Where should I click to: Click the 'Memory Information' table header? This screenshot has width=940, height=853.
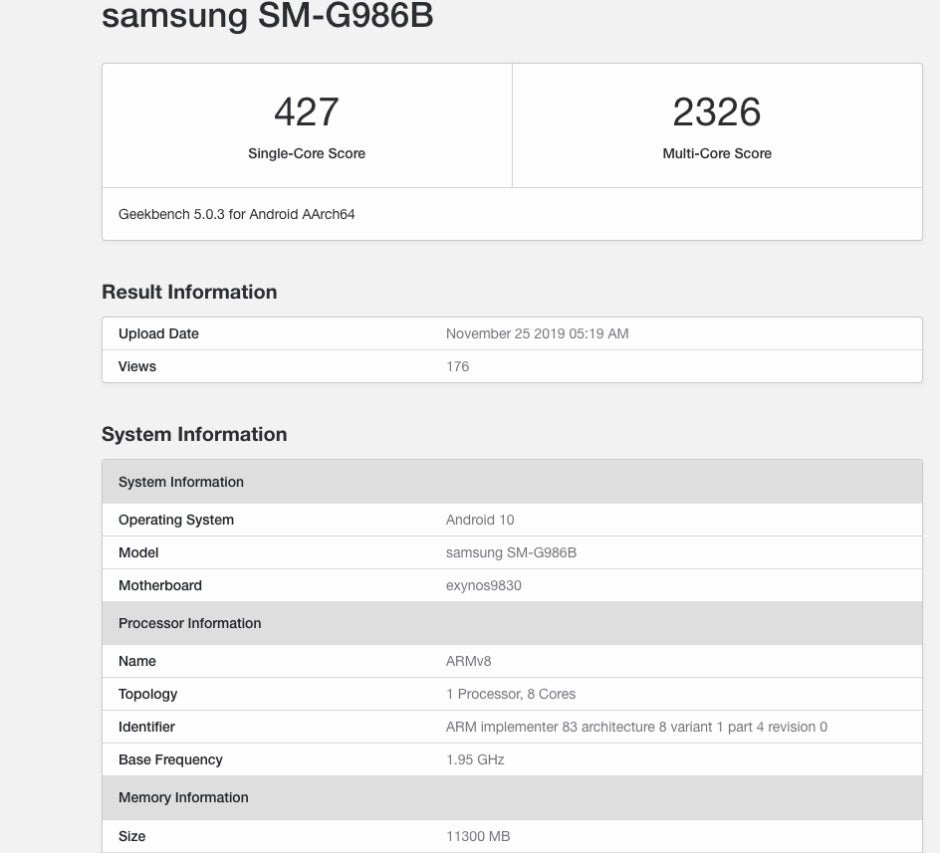512,798
